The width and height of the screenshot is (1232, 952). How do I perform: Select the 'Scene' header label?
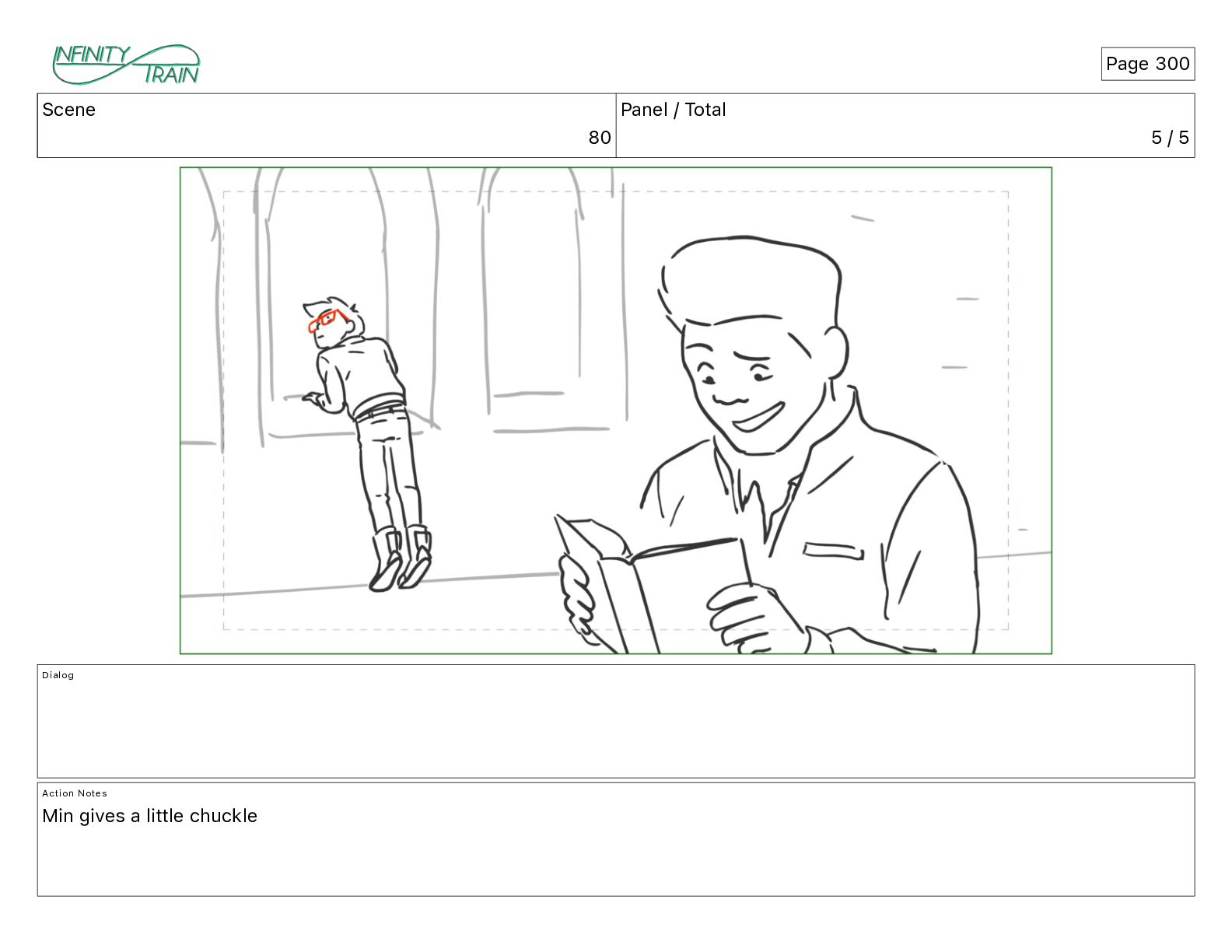pyautogui.click(x=68, y=110)
